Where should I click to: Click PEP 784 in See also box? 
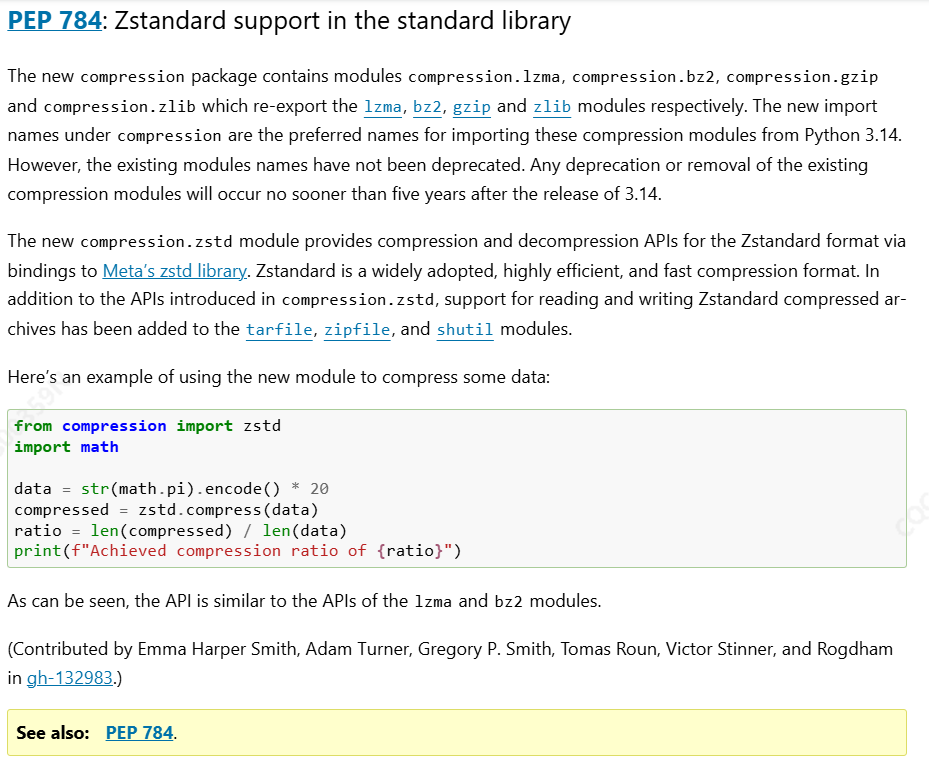point(140,733)
